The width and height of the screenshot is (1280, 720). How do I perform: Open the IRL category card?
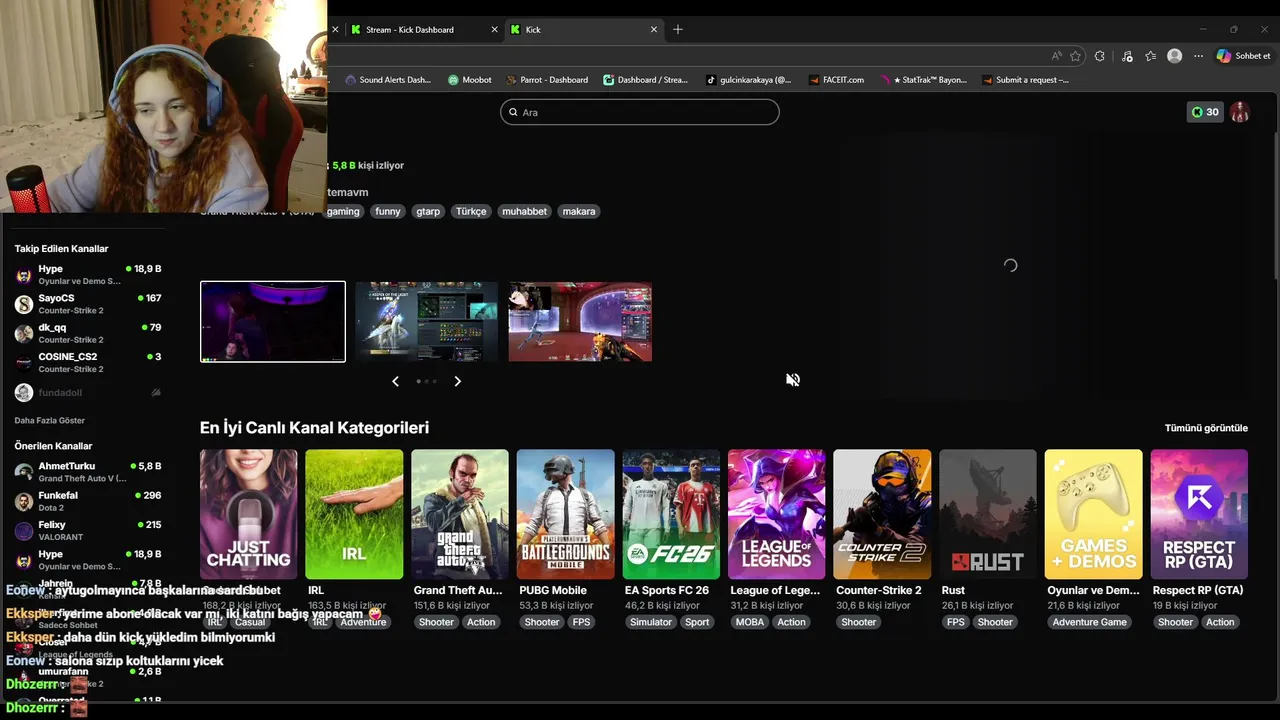pos(354,514)
